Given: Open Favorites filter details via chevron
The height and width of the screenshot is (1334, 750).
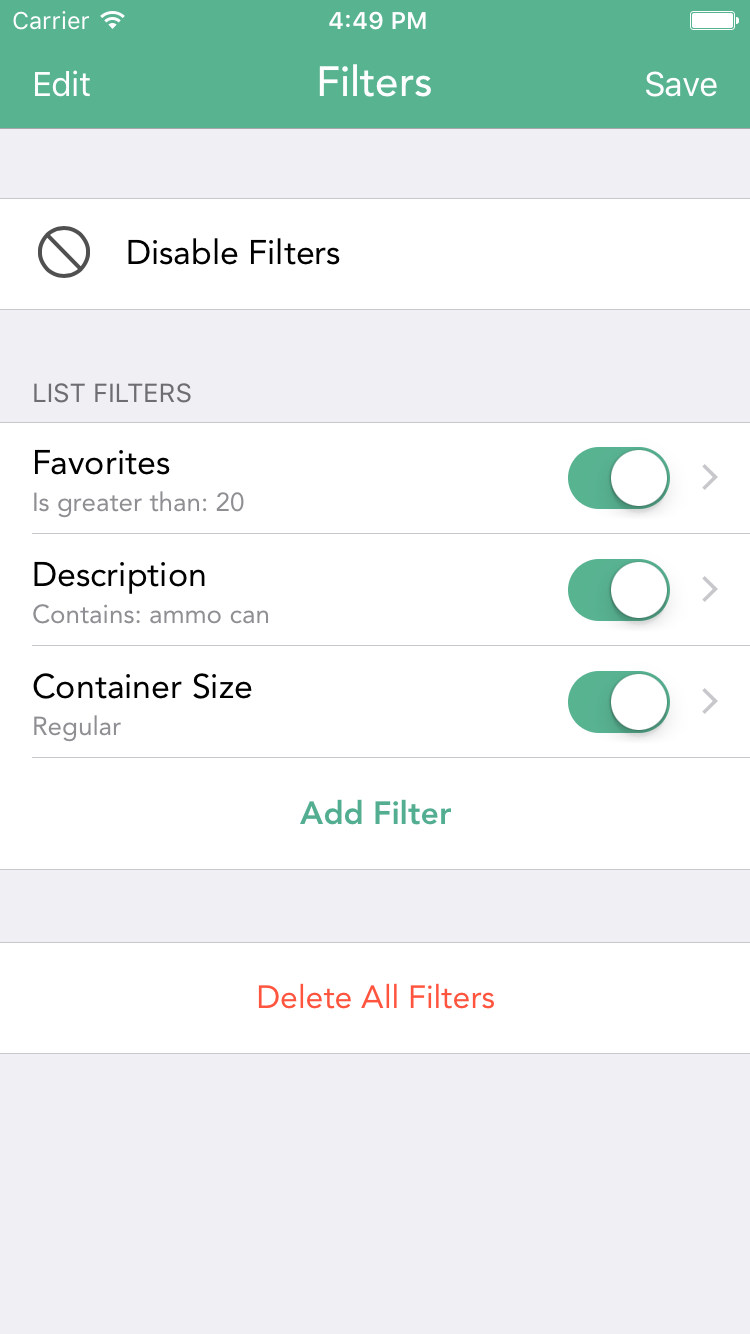Looking at the screenshot, I should (x=710, y=478).
